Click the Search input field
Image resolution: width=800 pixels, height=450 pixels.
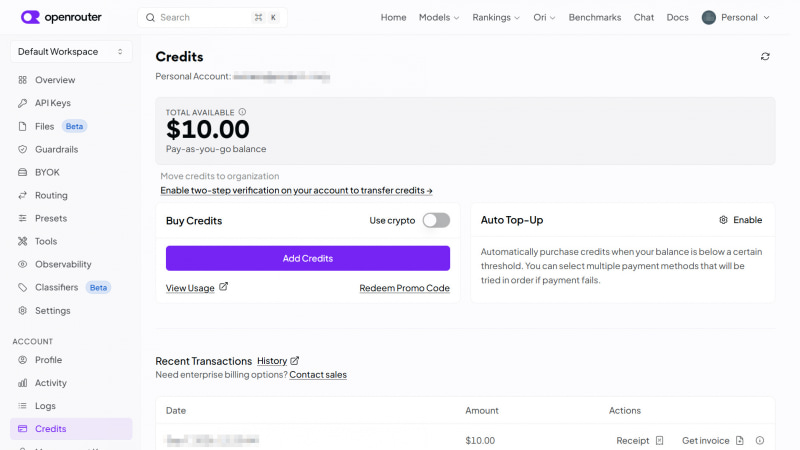click(x=212, y=17)
